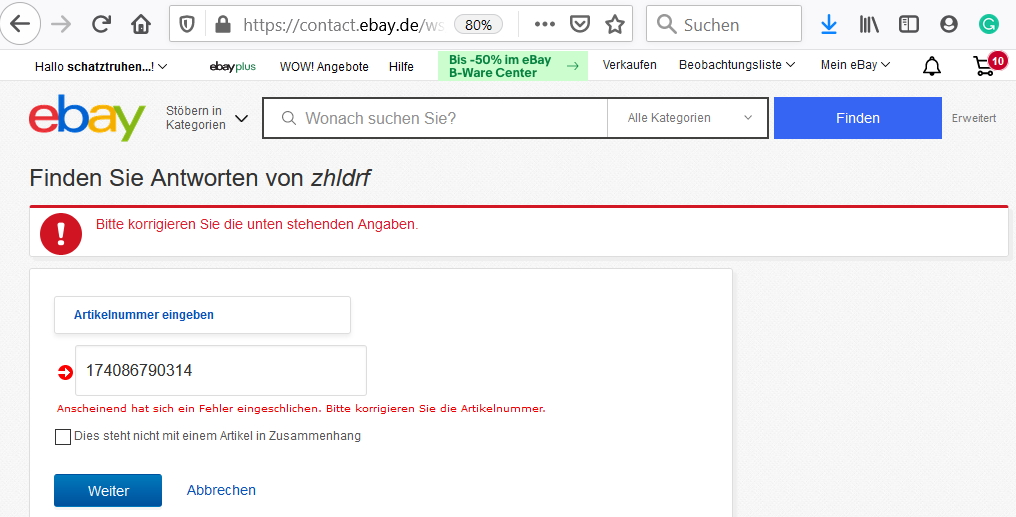The width and height of the screenshot is (1016, 517).
Task: Open the 'Hilfe' menu item
Action: point(401,67)
